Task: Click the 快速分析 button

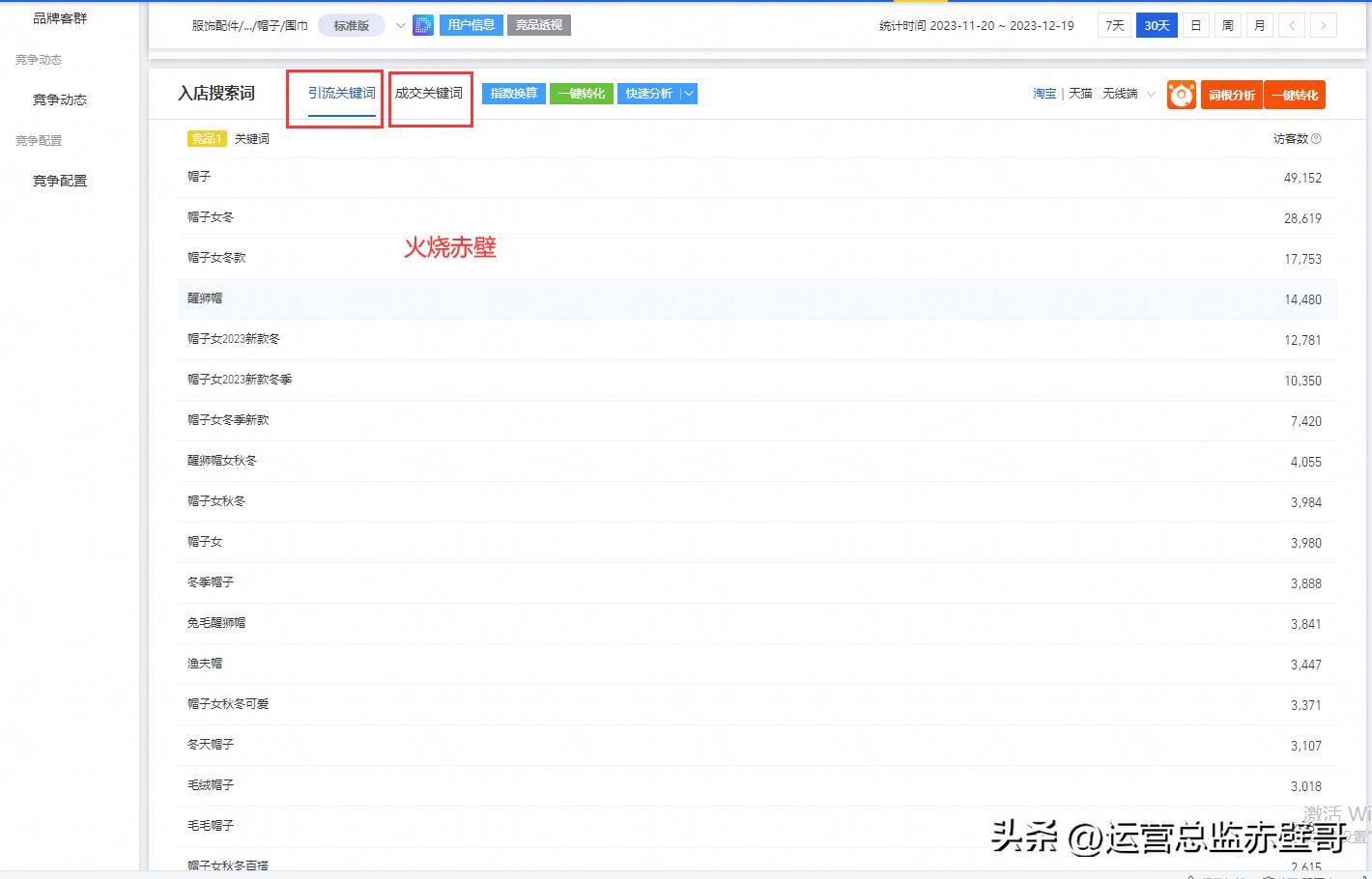Action: (x=648, y=94)
